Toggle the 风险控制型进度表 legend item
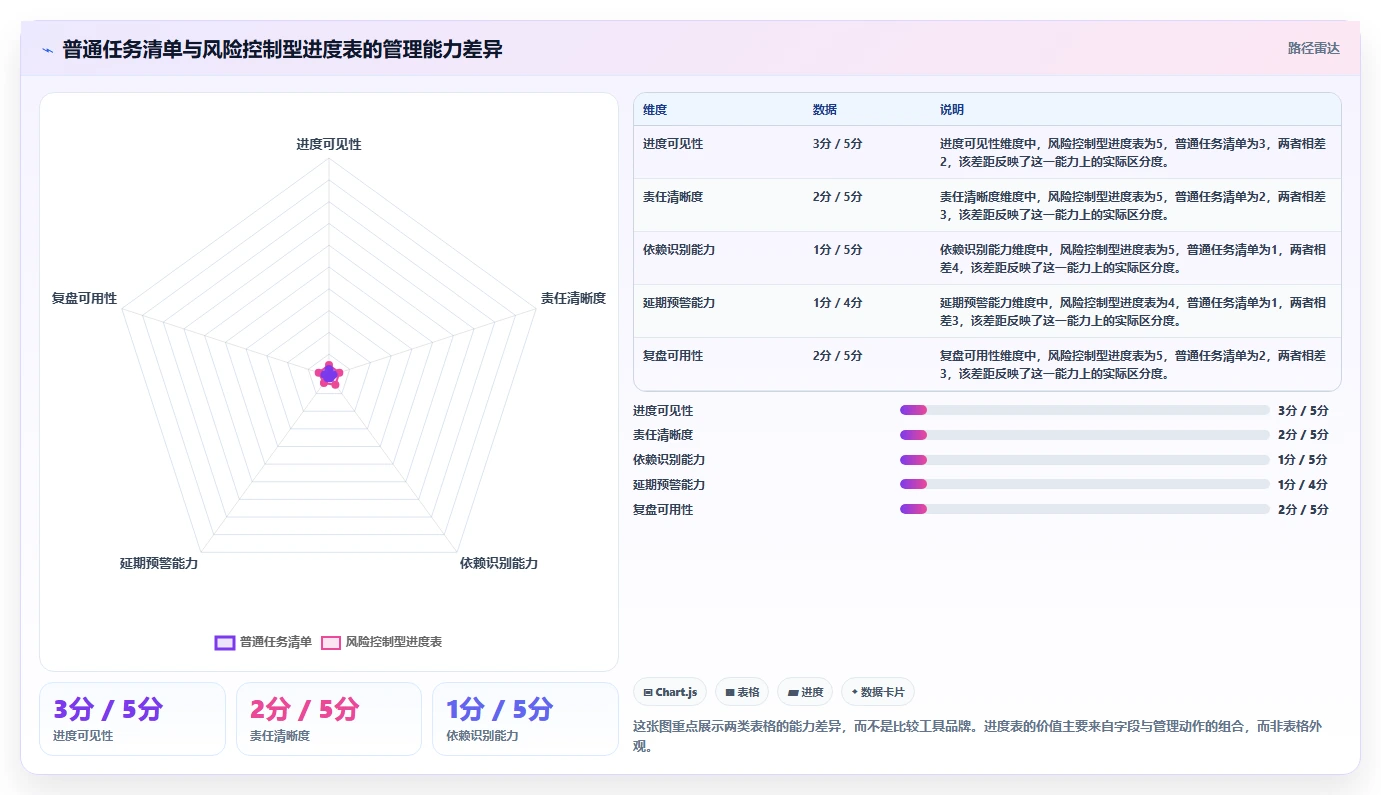Image resolution: width=1381 pixels, height=795 pixels. pos(381,642)
